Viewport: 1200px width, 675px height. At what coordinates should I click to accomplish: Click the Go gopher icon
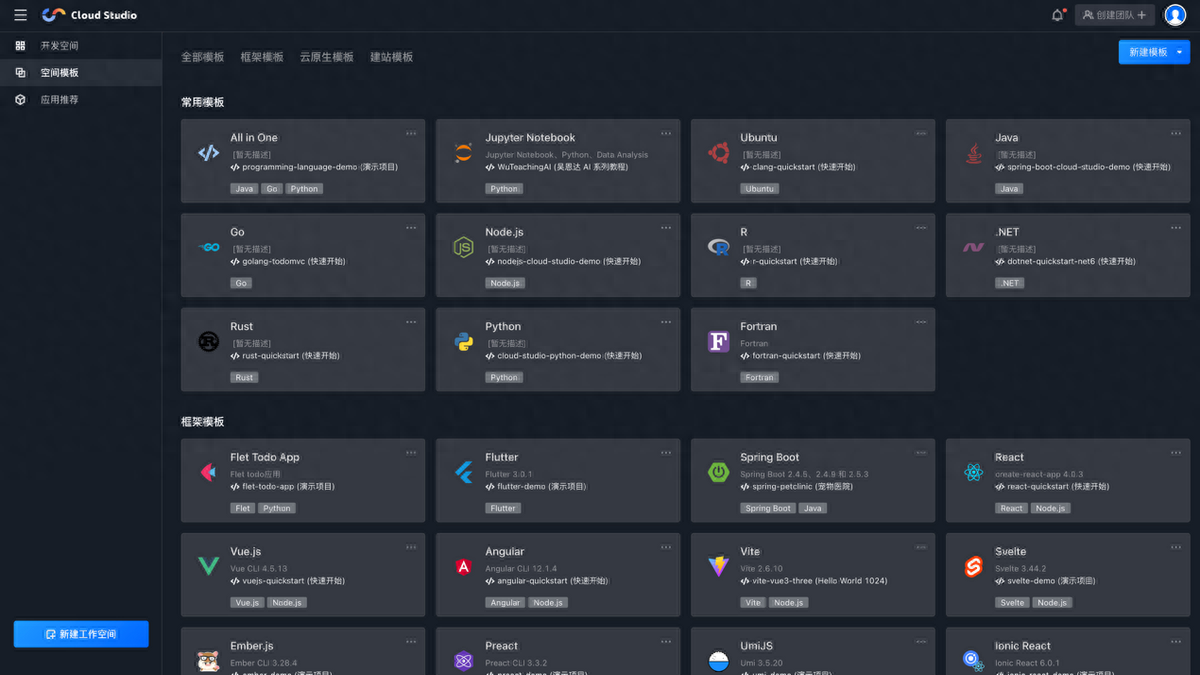208,247
